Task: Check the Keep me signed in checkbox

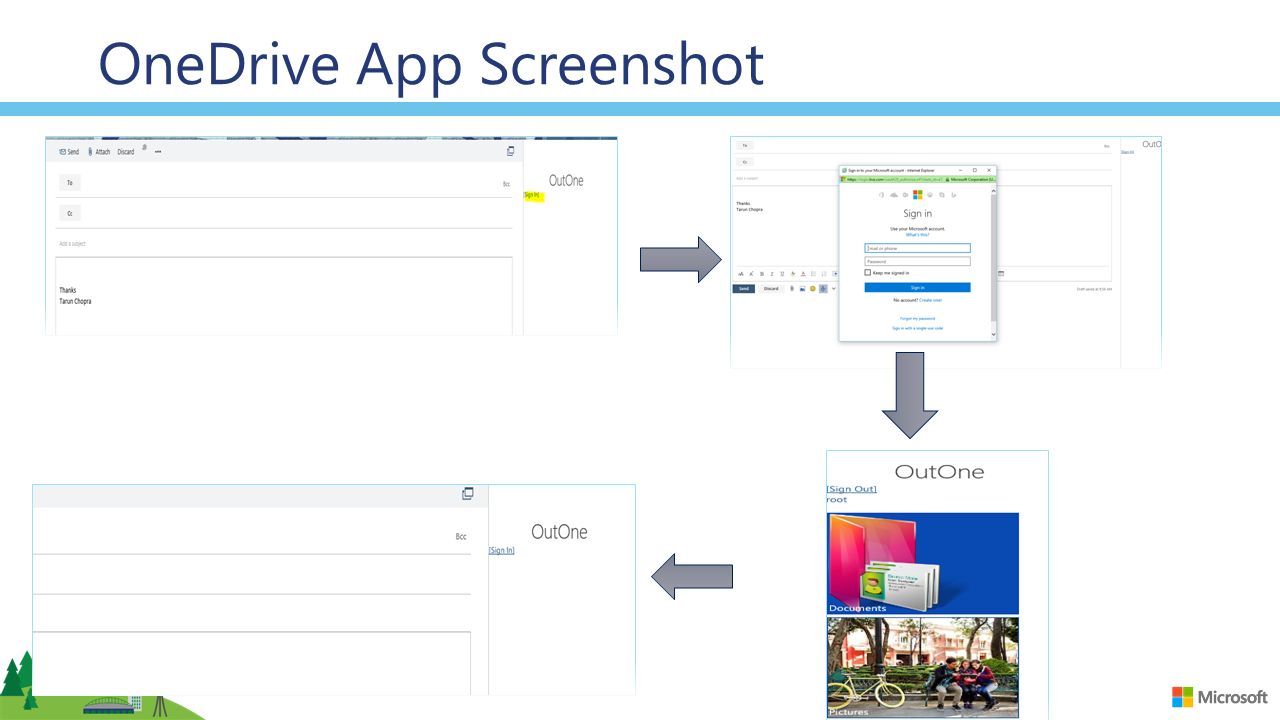Action: click(x=868, y=273)
